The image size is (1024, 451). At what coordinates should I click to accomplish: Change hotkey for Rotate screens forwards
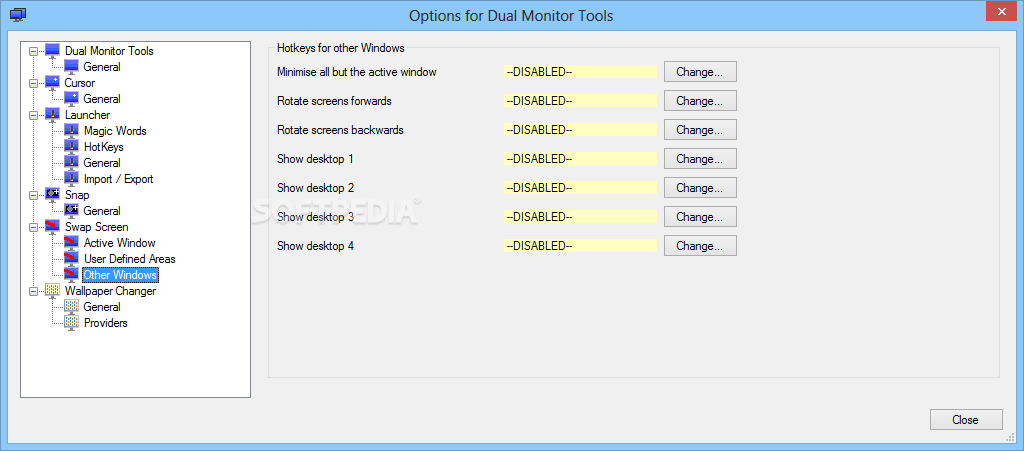[x=700, y=101]
